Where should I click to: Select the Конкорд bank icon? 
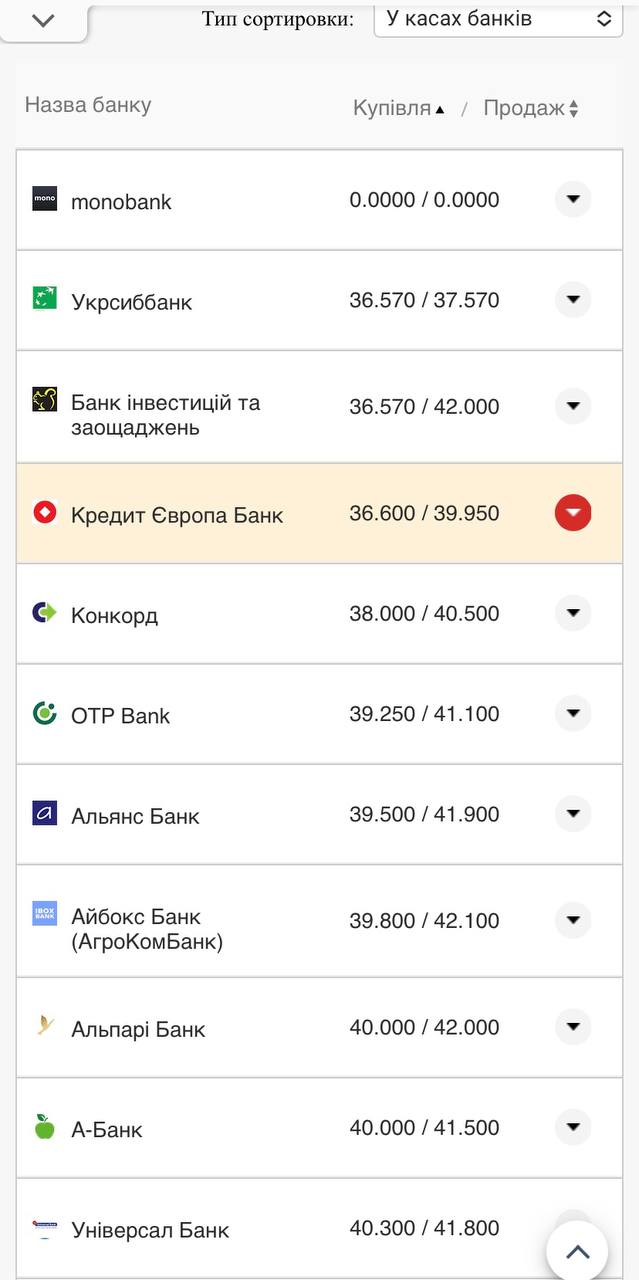(44, 613)
